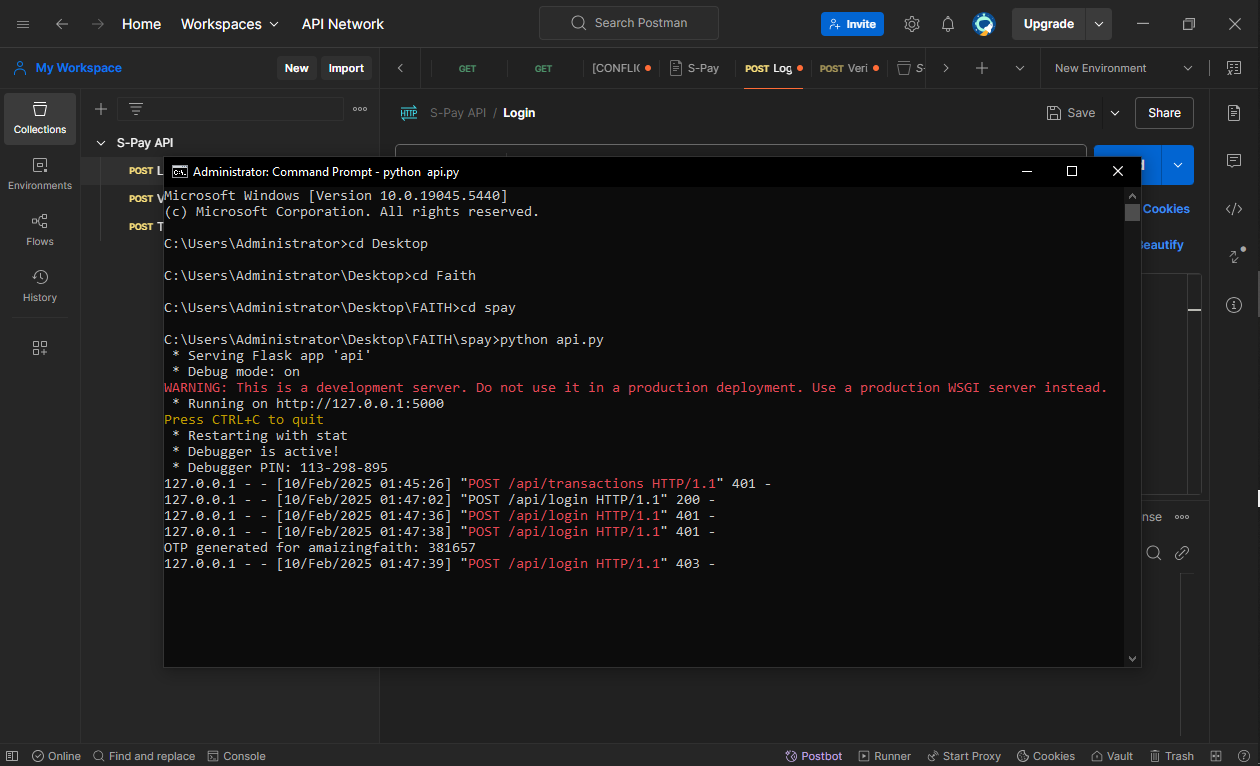Open tab list dropdown chevron
This screenshot has height=766, width=1260.
(1020, 68)
